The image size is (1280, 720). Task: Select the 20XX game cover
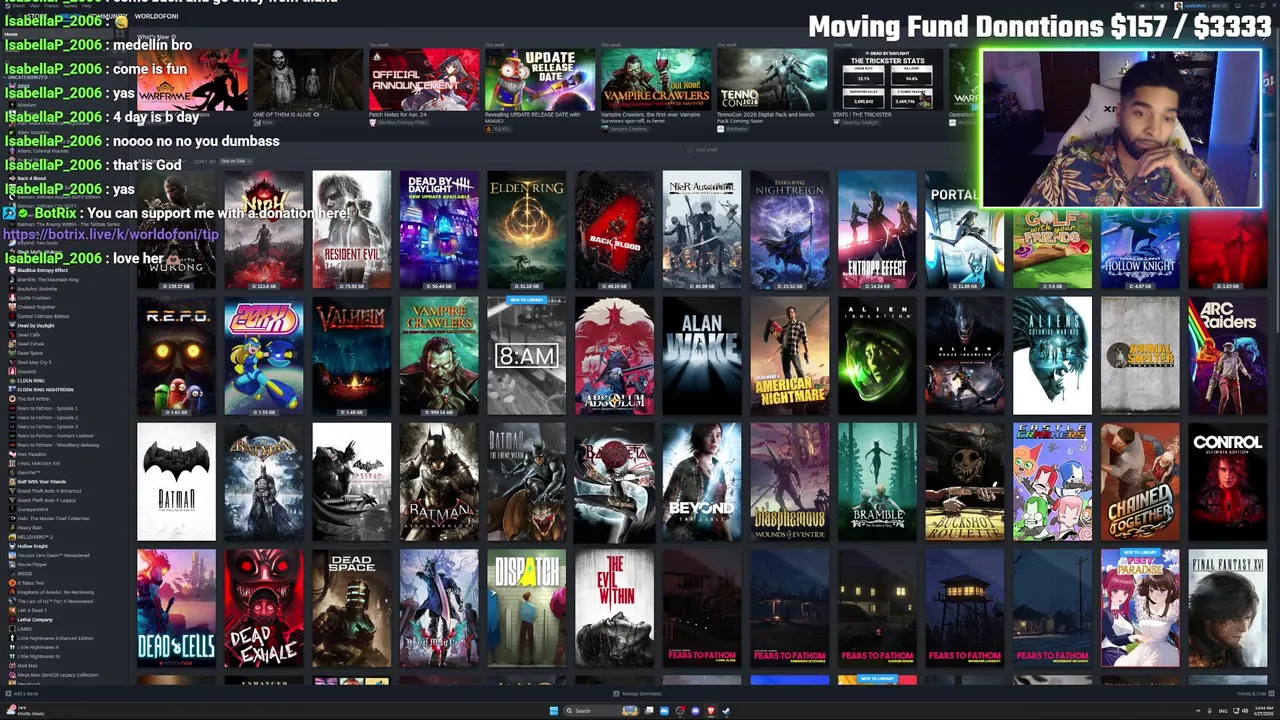264,355
